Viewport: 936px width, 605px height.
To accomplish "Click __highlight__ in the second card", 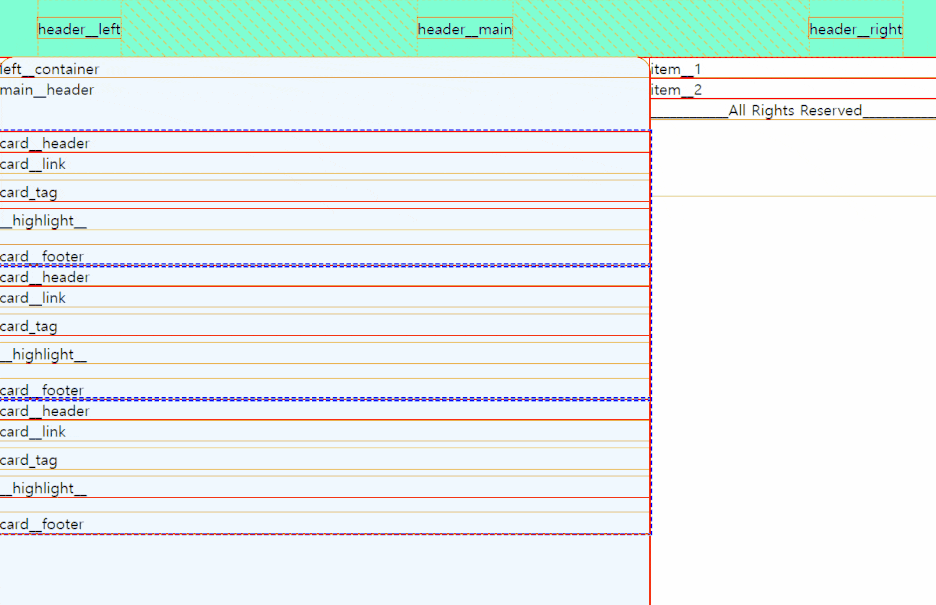I will pyautogui.click(x=325, y=354).
